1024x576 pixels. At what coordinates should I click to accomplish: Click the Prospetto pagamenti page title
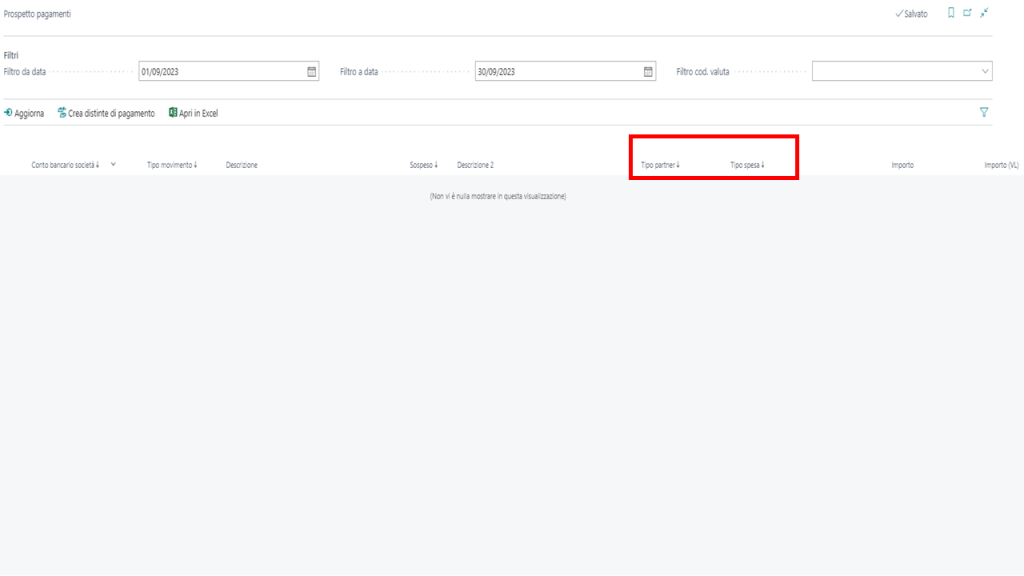click(x=37, y=14)
